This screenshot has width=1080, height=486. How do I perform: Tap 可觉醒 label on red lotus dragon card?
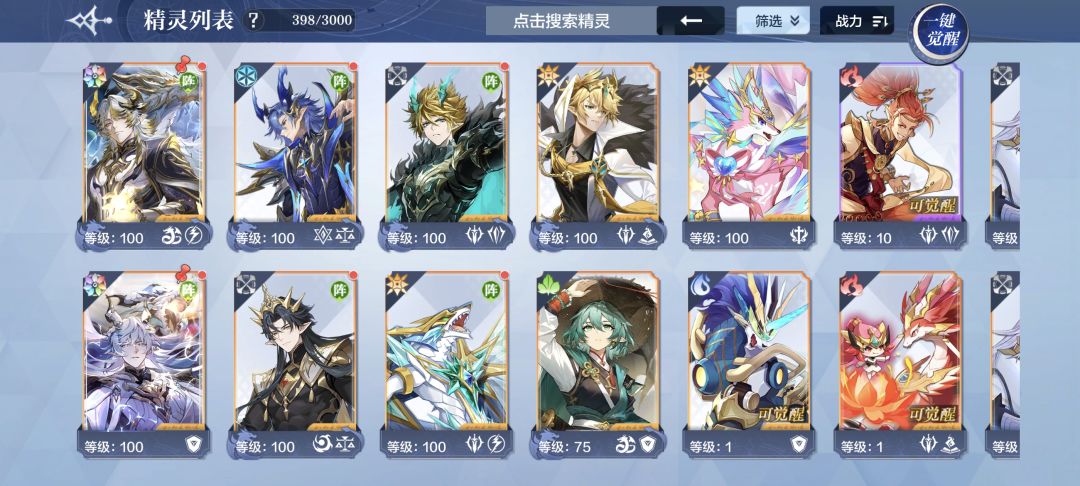[933, 415]
